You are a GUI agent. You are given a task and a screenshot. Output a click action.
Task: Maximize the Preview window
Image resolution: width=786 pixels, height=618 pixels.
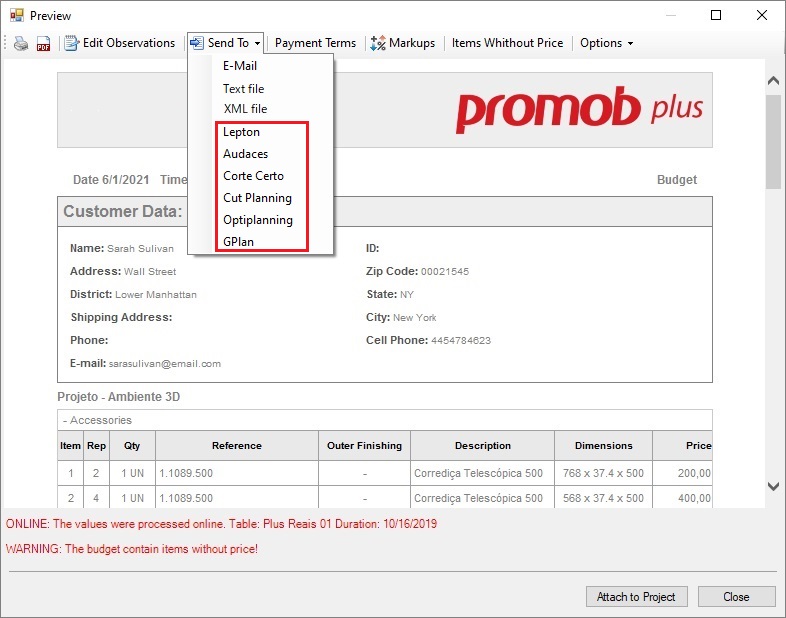coord(716,15)
